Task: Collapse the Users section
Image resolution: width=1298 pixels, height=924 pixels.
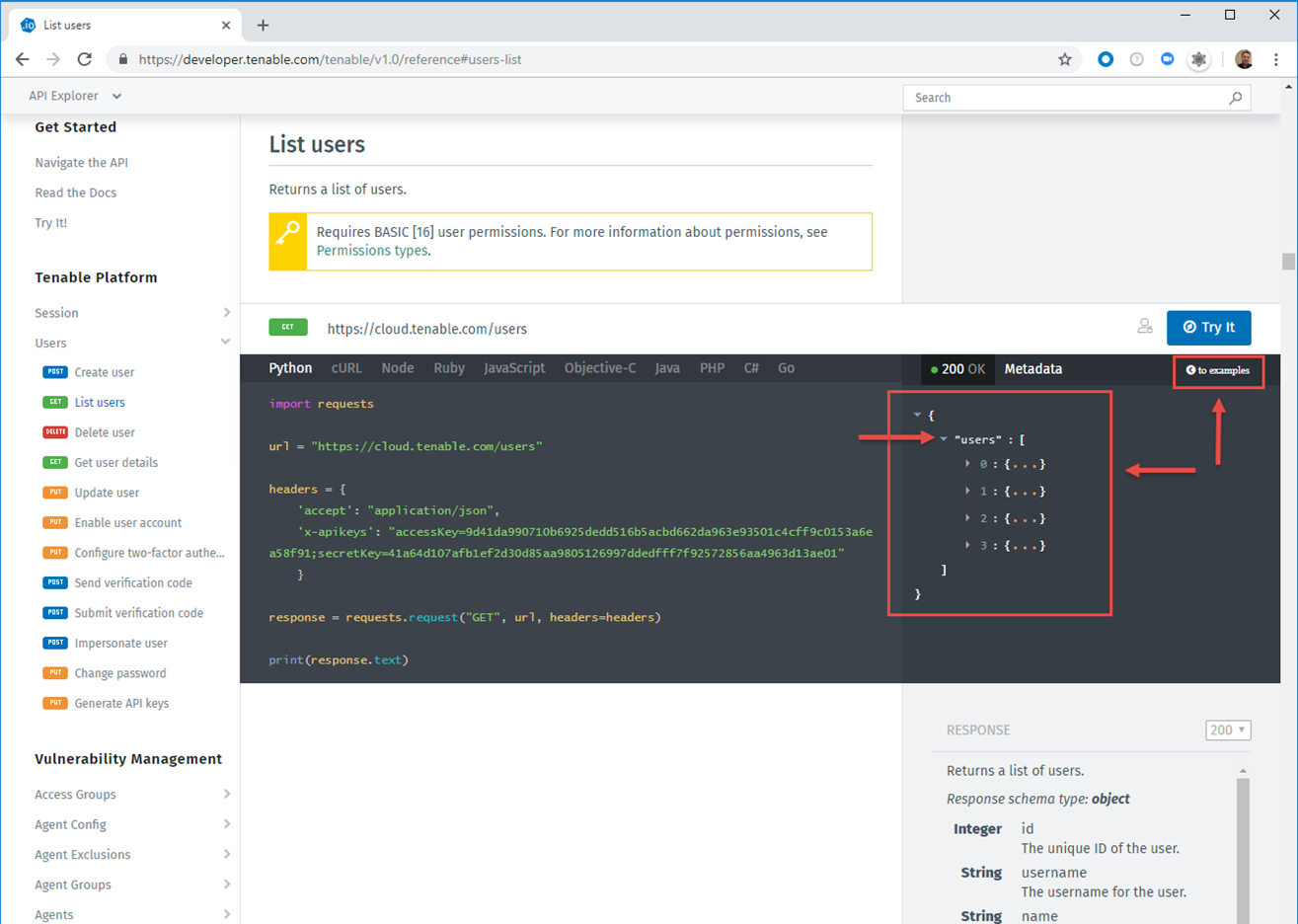Action: (x=226, y=343)
